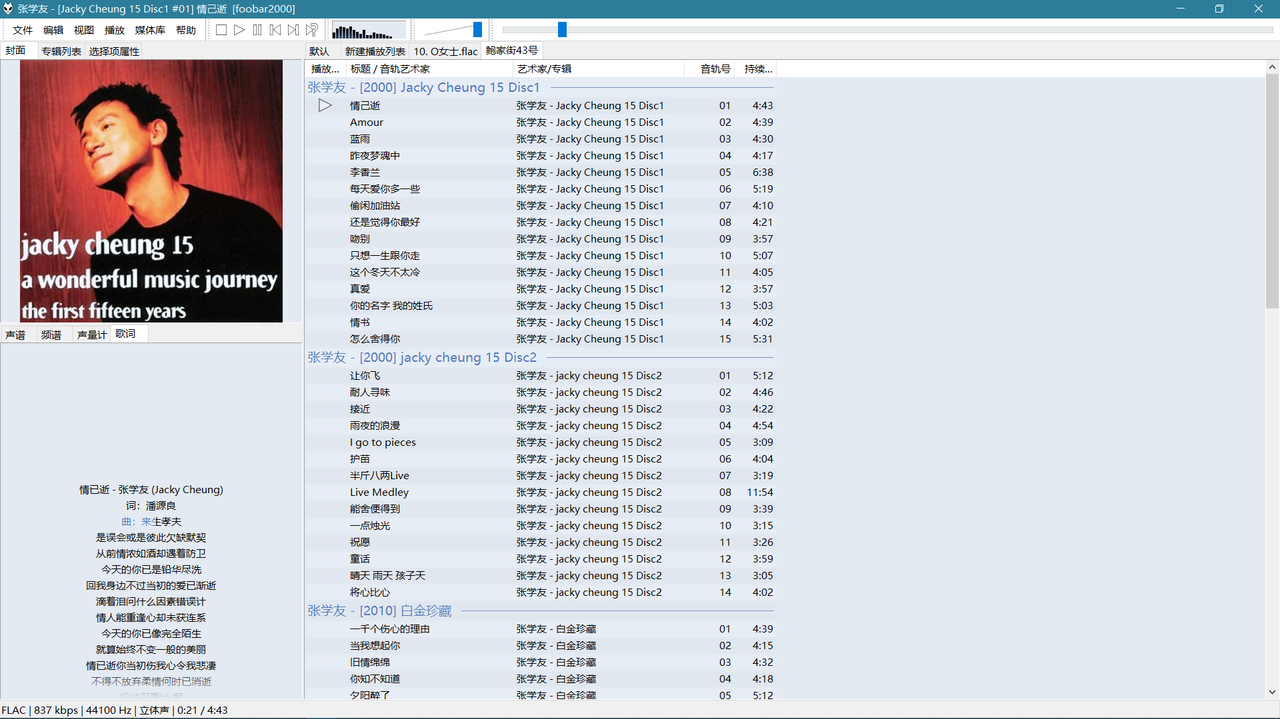The height and width of the screenshot is (719, 1280).
Task: Click the random playback icon
Action: pos(312,30)
